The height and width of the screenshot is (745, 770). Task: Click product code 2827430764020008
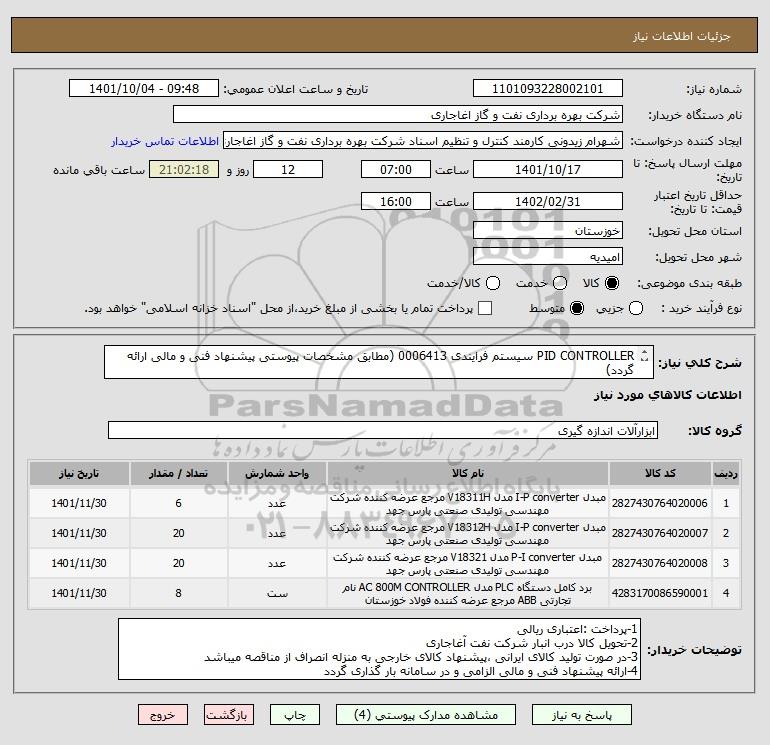(660, 563)
